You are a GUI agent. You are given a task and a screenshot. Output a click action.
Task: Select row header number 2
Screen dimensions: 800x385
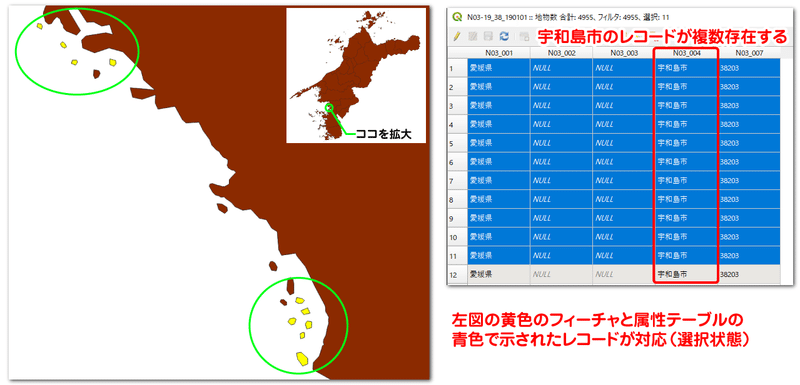coord(457,87)
